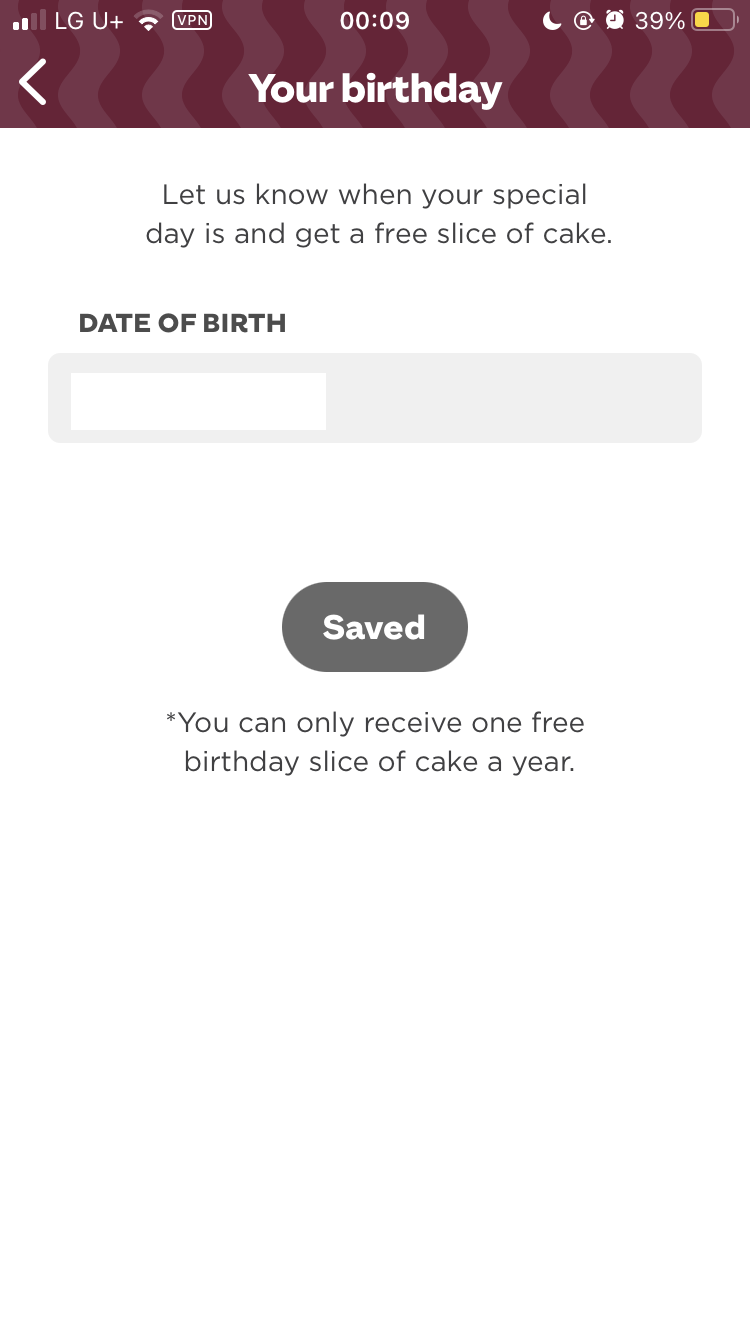Tap the cellular signal bars icon
The image size is (750, 1334).
coord(29,20)
